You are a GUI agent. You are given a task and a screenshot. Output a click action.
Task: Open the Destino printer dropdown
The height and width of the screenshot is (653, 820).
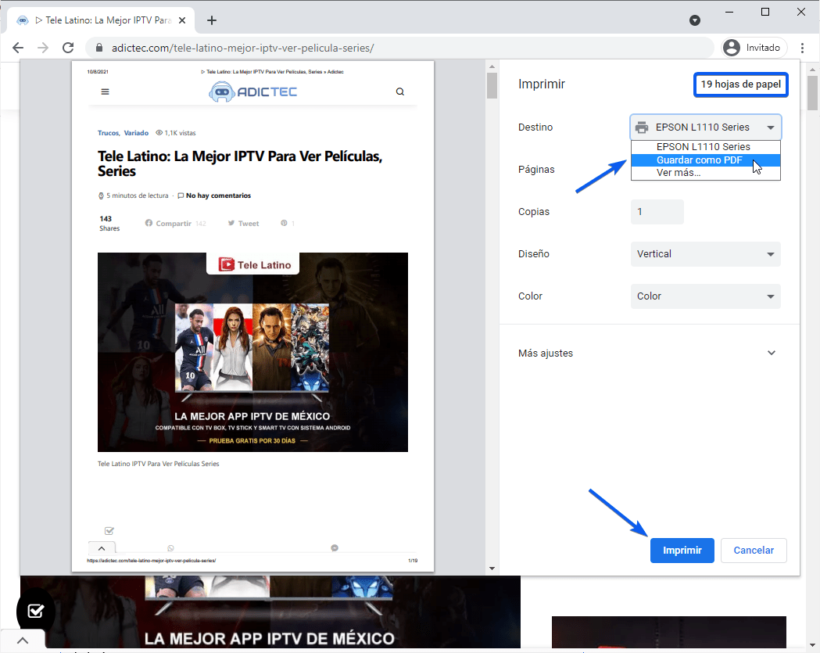(x=705, y=127)
